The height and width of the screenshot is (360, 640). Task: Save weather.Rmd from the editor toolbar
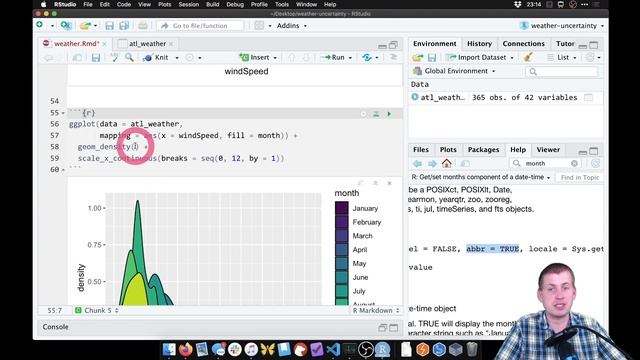(96, 58)
